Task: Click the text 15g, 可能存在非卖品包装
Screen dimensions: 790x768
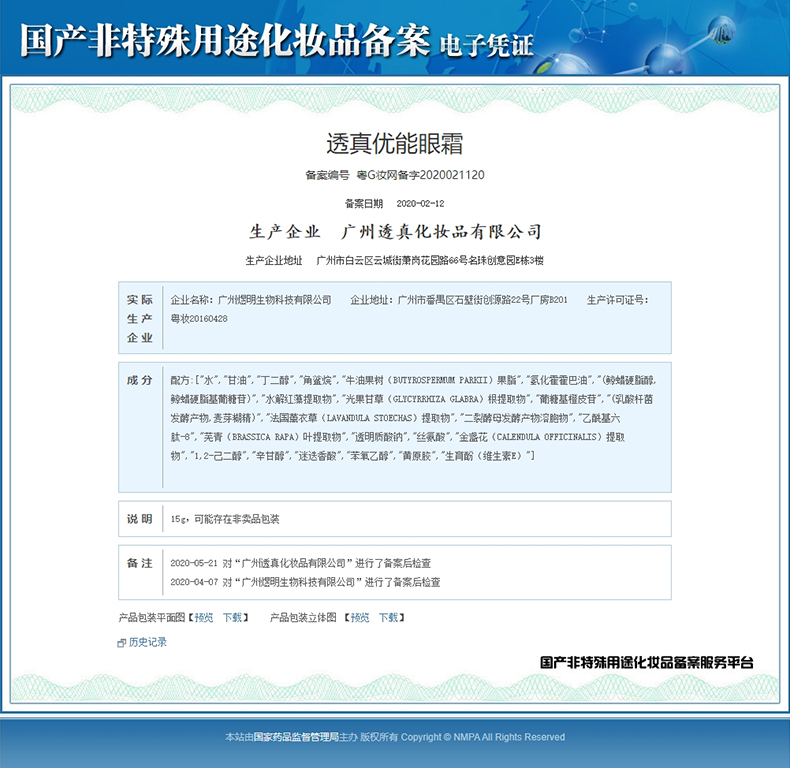Action: pyautogui.click(x=225, y=519)
